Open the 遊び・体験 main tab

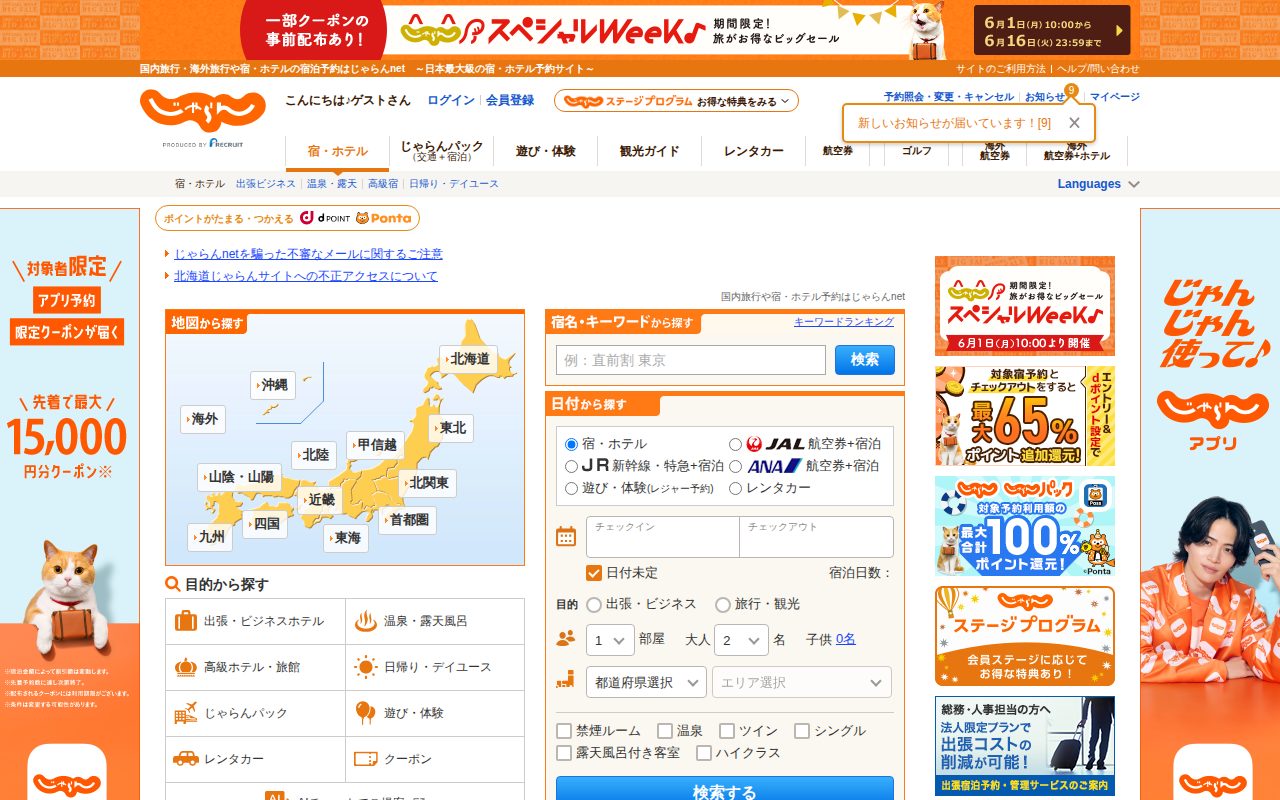[x=546, y=152]
